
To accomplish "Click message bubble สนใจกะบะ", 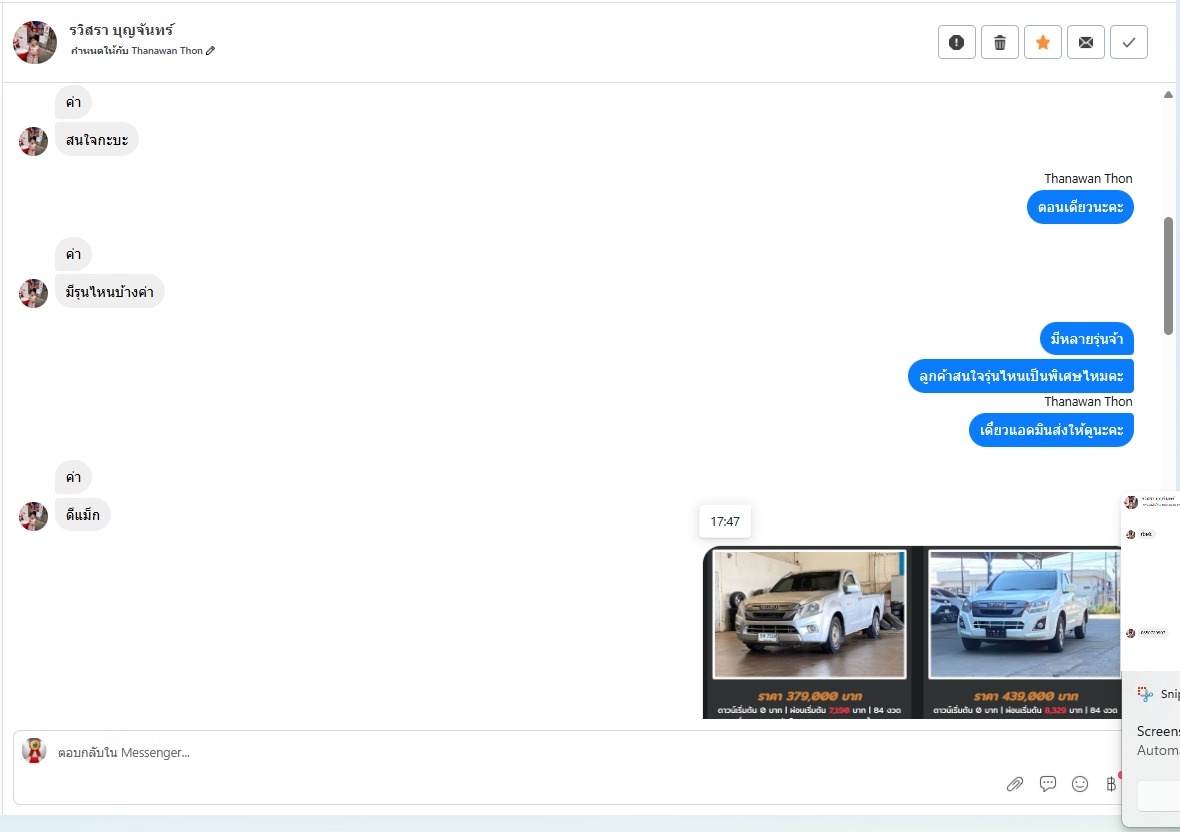I will point(96,139).
